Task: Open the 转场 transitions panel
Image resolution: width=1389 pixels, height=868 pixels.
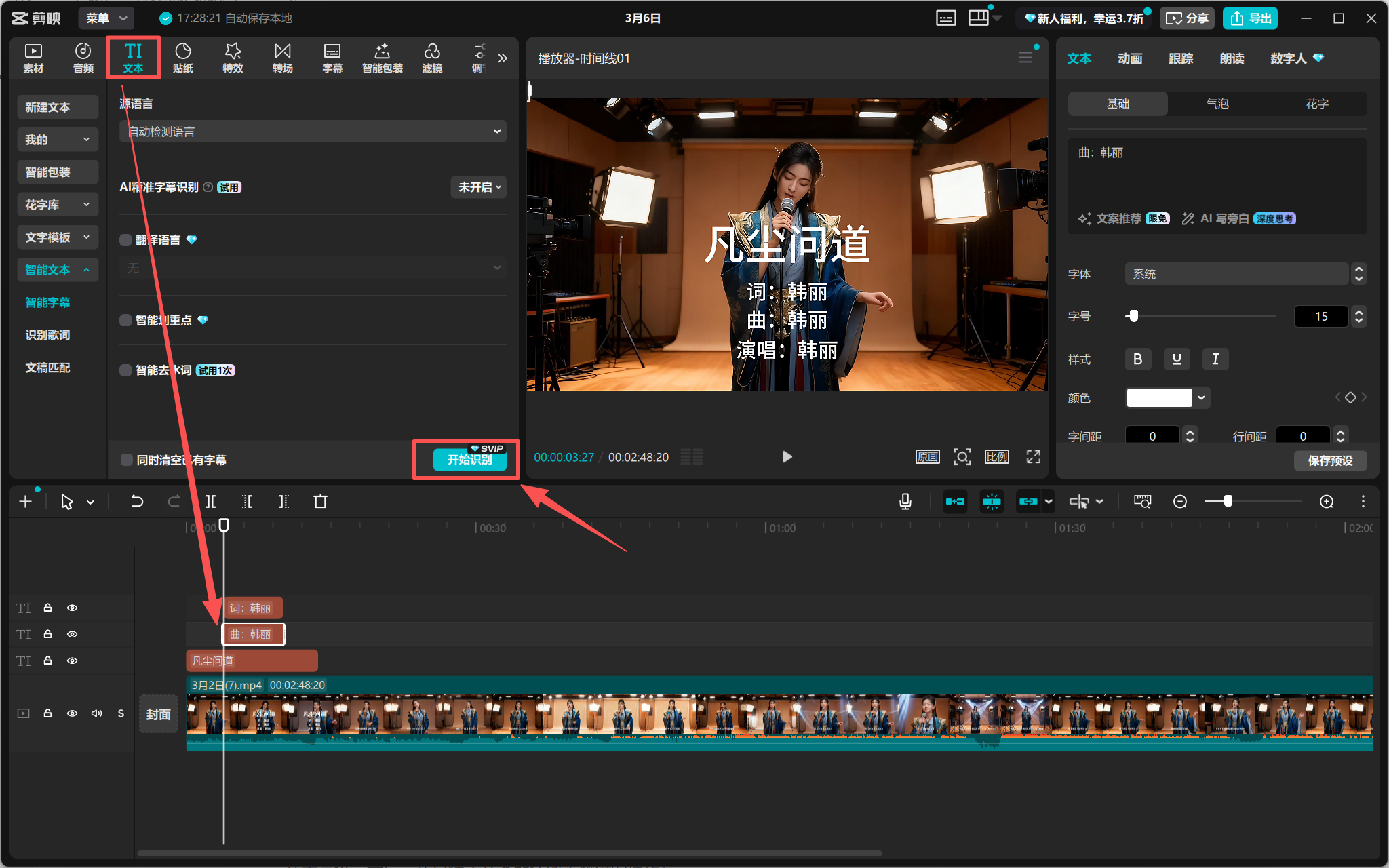Action: tap(282, 58)
